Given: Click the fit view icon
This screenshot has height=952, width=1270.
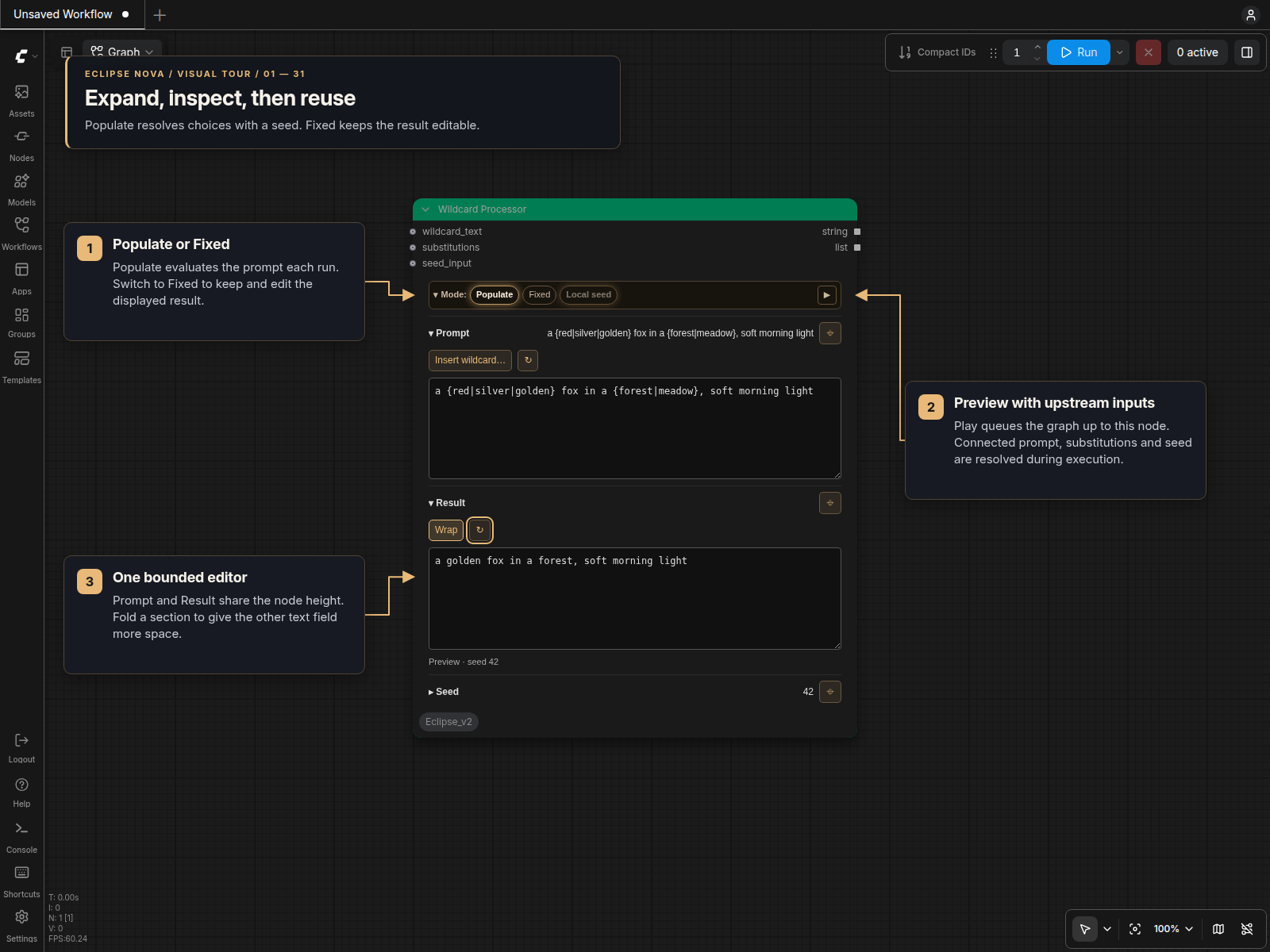Looking at the screenshot, I should pos(1135,929).
